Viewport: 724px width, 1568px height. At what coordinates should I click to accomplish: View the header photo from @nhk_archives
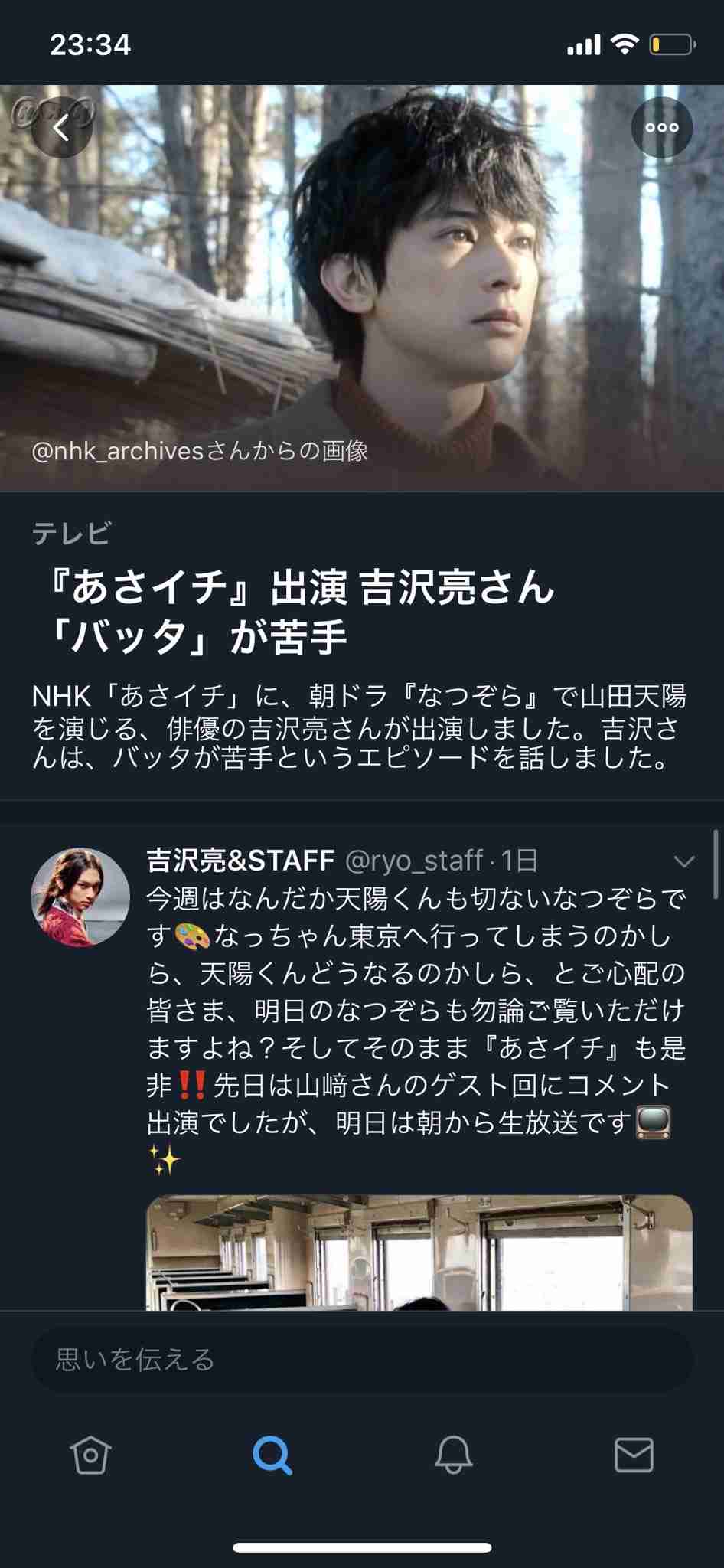(362, 288)
